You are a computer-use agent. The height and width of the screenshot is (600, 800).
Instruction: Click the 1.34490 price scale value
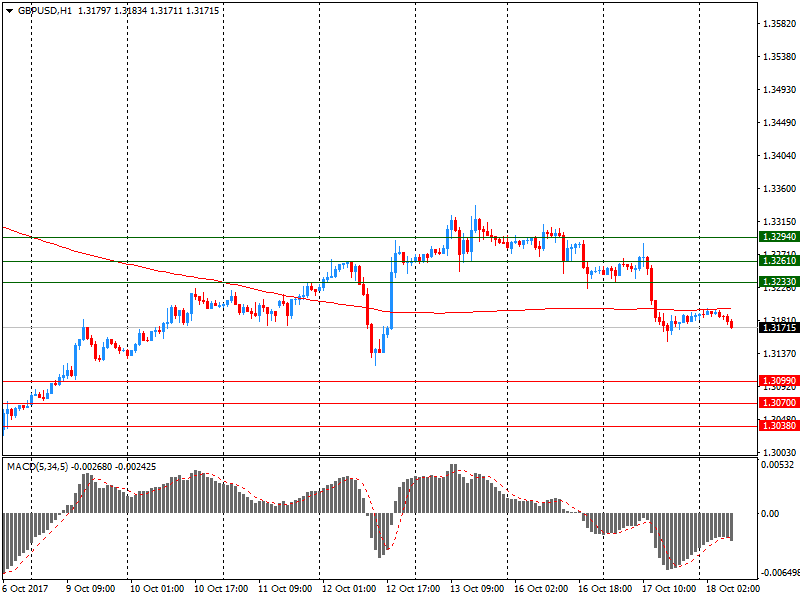point(780,122)
